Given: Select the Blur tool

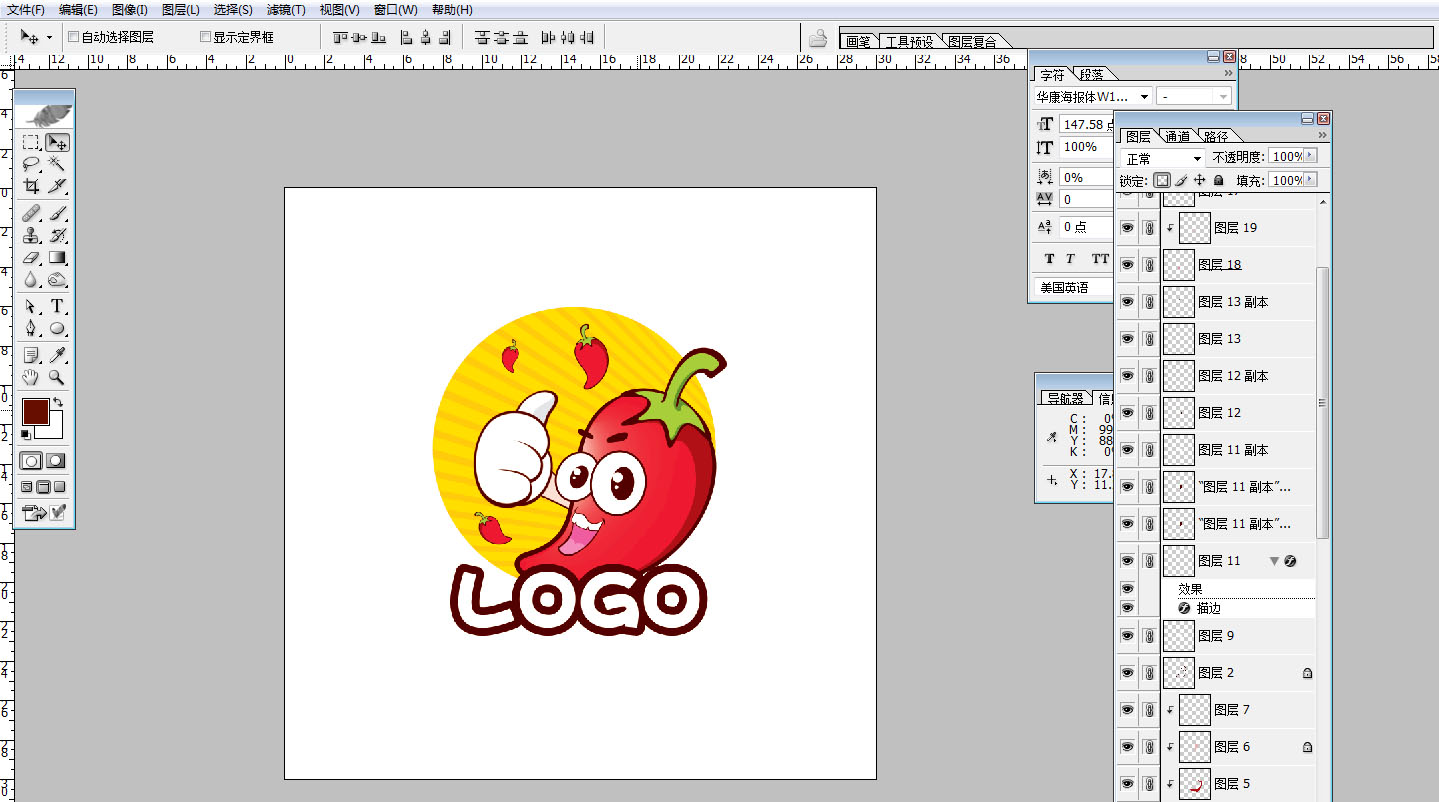Looking at the screenshot, I should (x=32, y=280).
